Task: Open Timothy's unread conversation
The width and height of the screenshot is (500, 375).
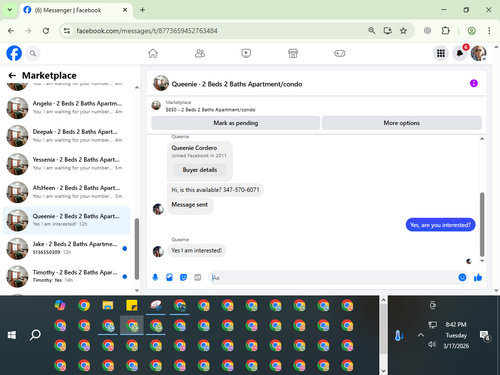Action: (x=67, y=276)
